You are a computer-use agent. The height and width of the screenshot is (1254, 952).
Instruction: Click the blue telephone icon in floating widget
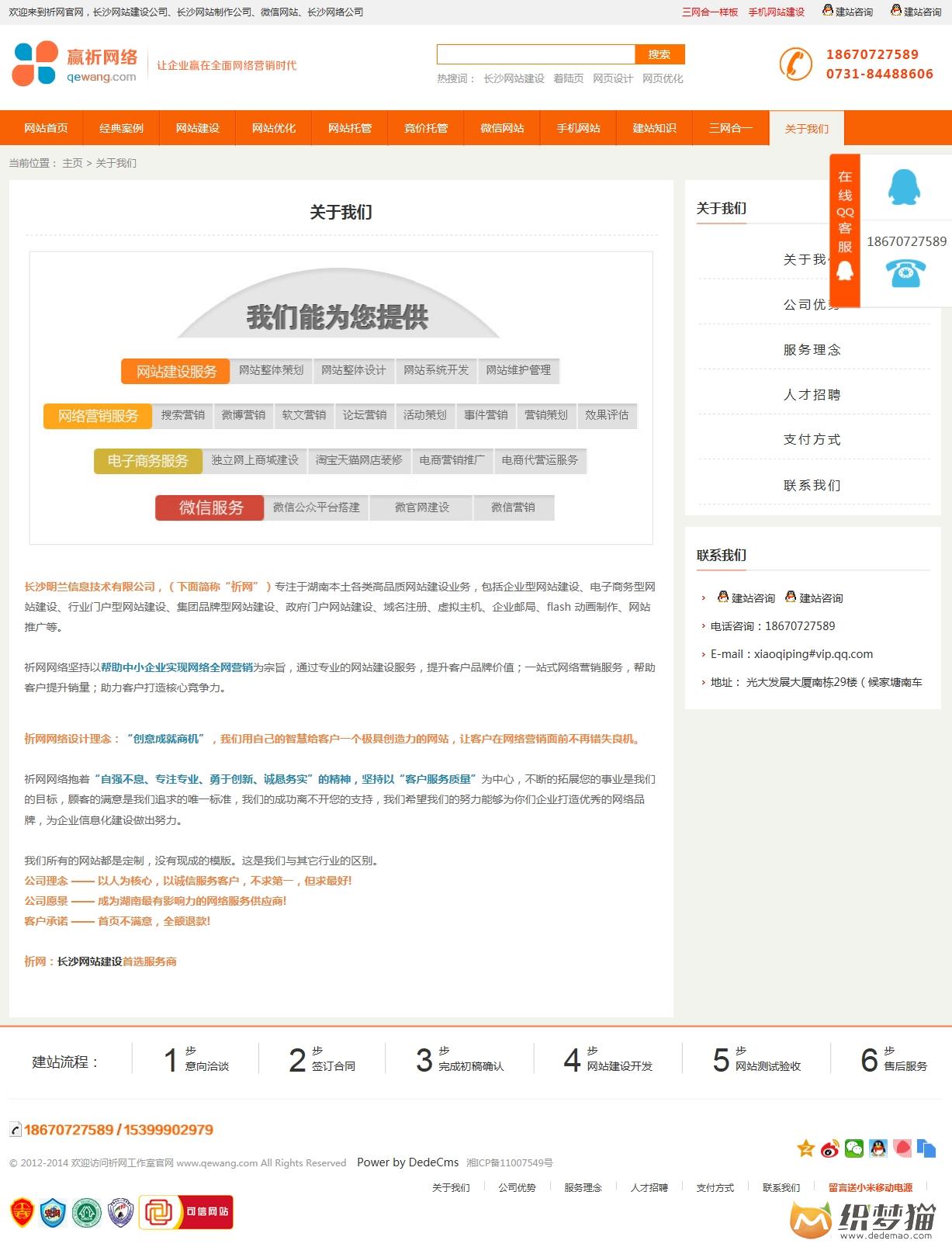point(905,272)
